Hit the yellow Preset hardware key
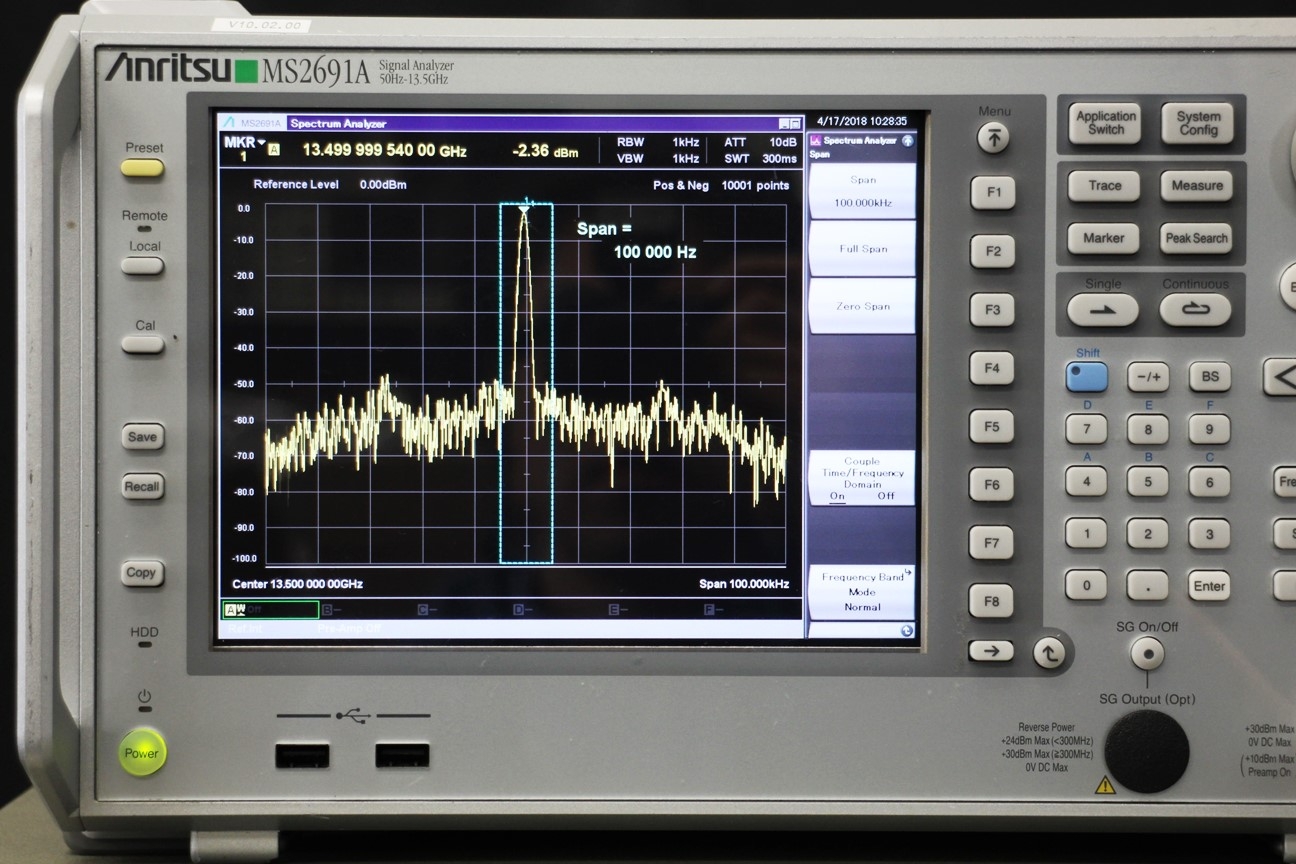Viewport: 1296px width, 864px height. pyautogui.click(x=143, y=167)
